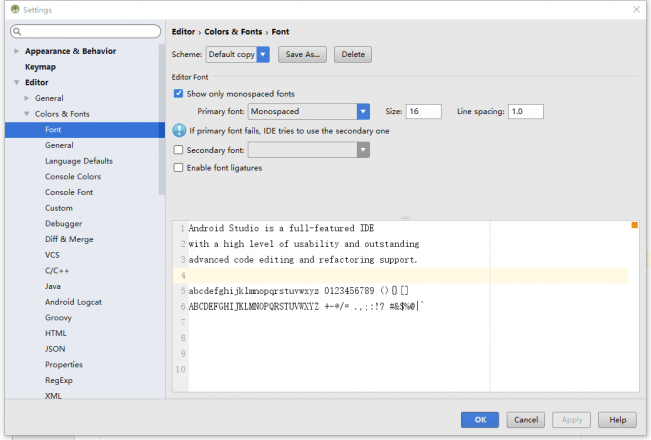Open the Primary font dropdown
Image resolution: width=651 pixels, height=440 pixels.
point(309,111)
